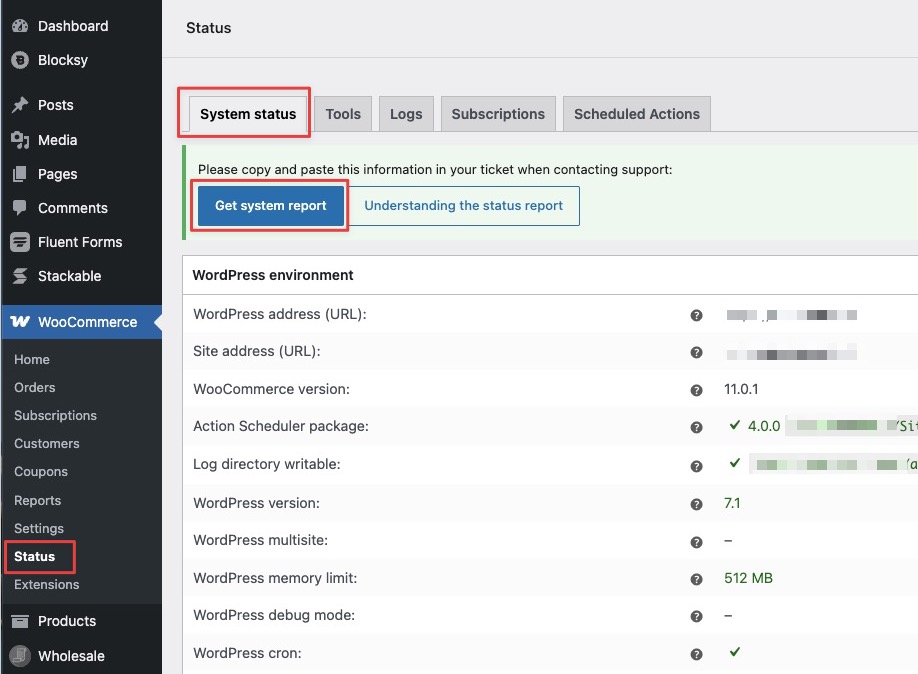Click the Get system report button
The height and width of the screenshot is (674, 918).
[270, 206]
